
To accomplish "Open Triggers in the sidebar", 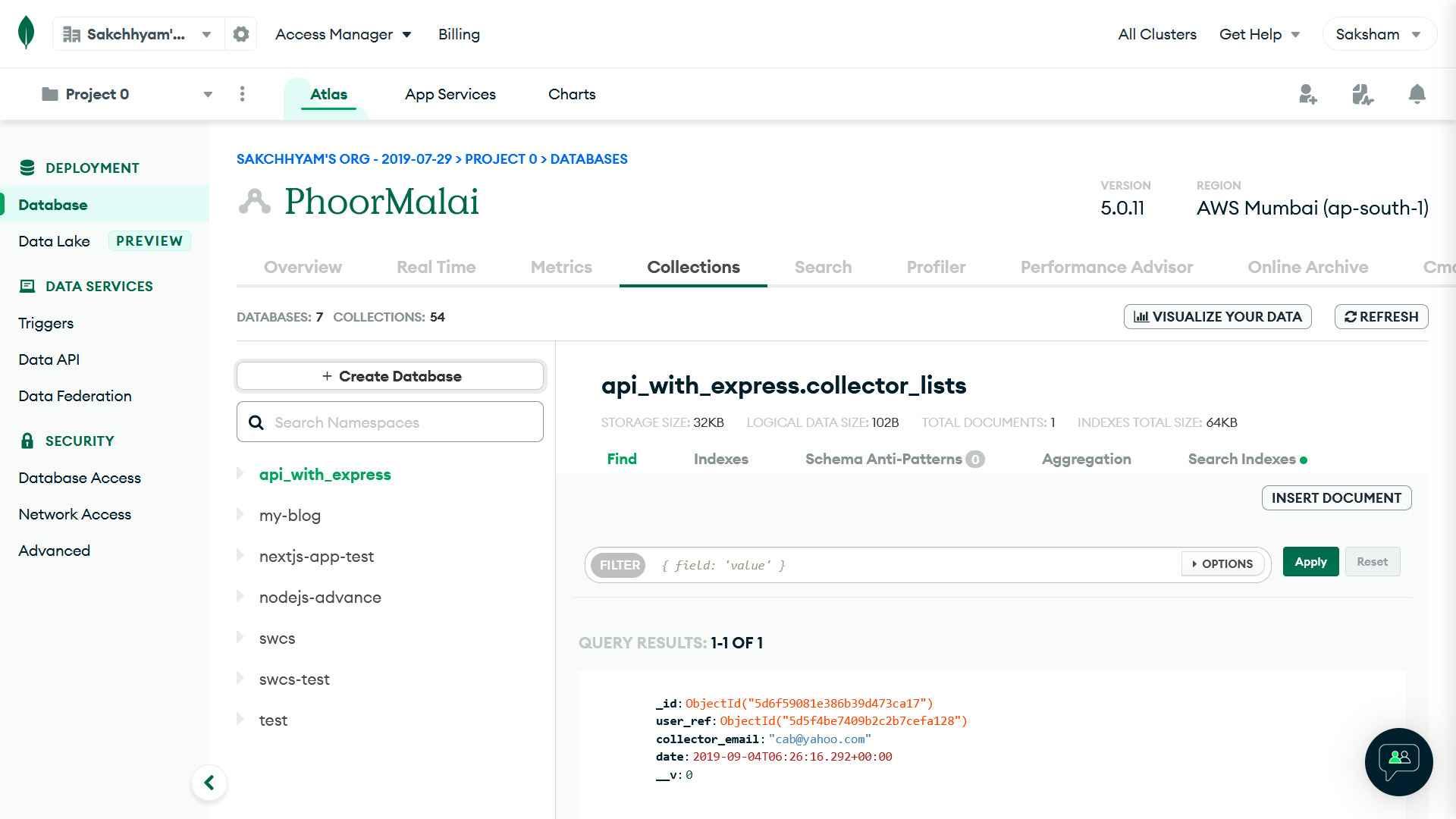I will click(x=46, y=323).
